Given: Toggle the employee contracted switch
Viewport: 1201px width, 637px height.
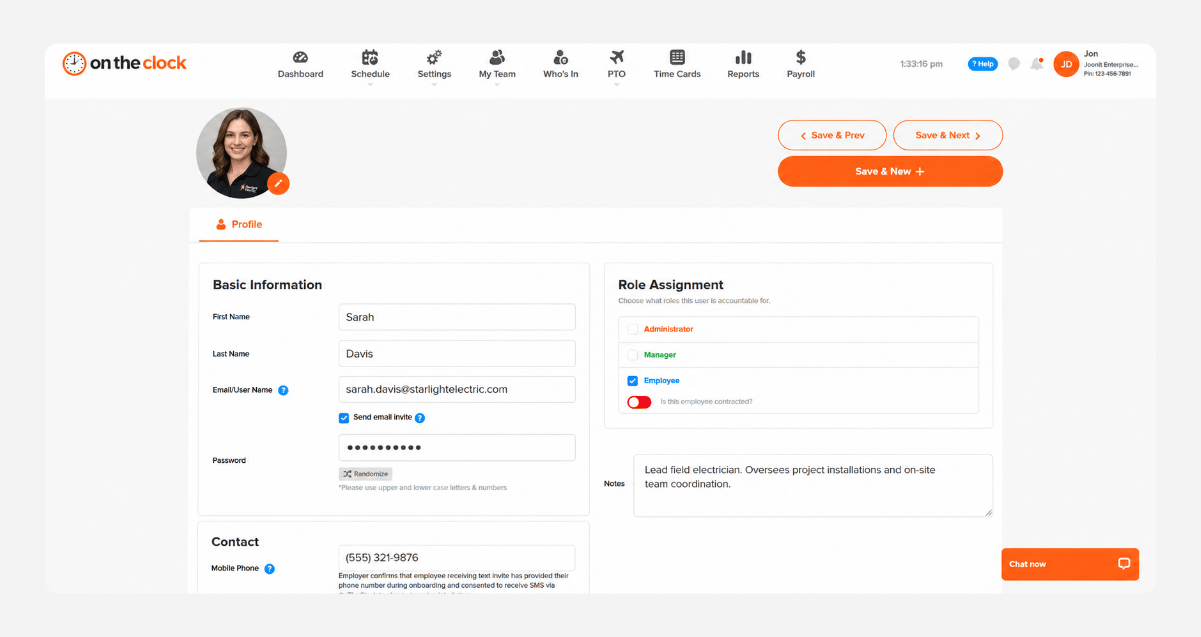Looking at the screenshot, I should click(639, 402).
